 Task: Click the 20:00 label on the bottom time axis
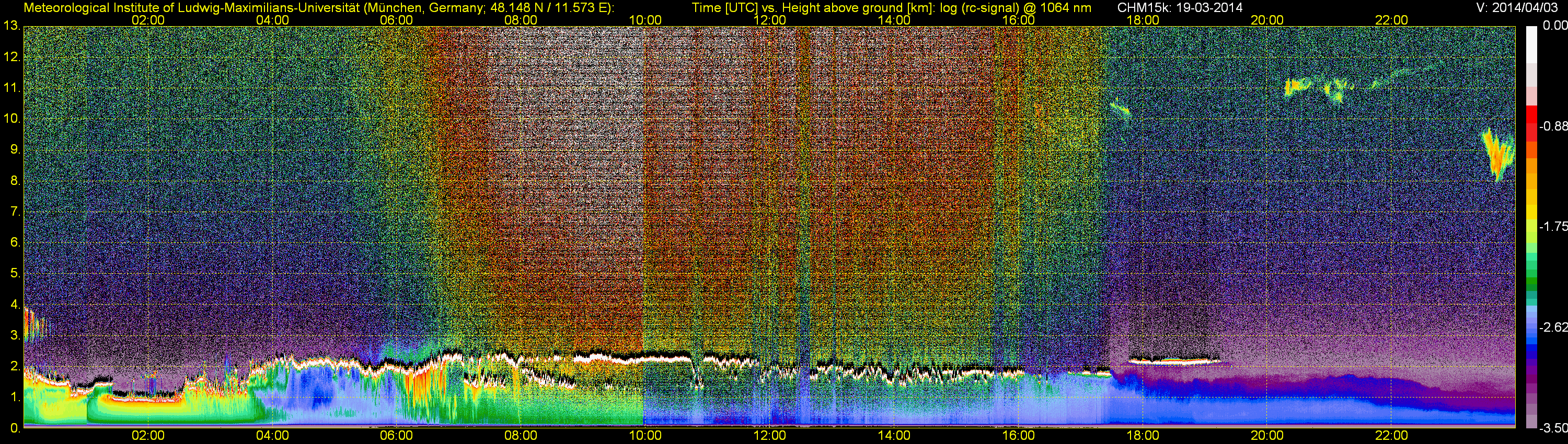pyautogui.click(x=1267, y=436)
